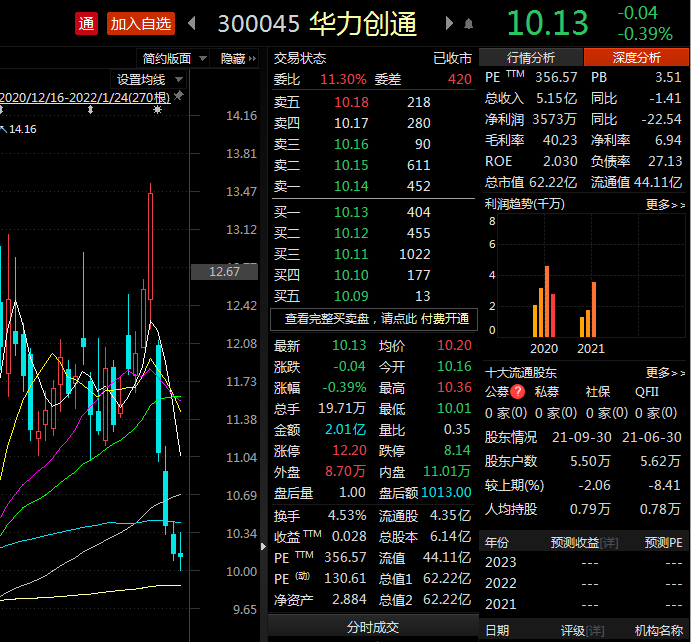Click 委差 value 420

pyautogui.click(x=460, y=79)
